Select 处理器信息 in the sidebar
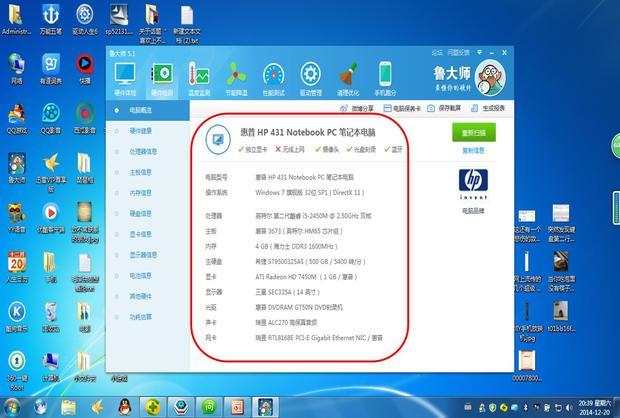 143,151
